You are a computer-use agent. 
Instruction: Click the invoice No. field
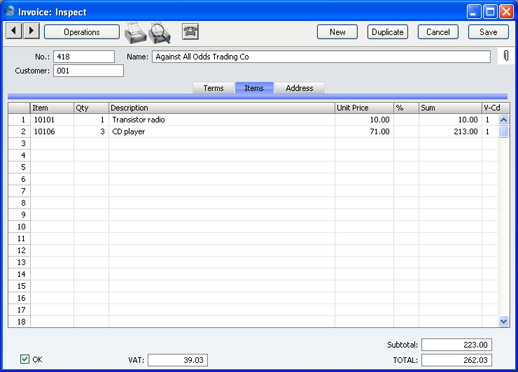point(84,57)
